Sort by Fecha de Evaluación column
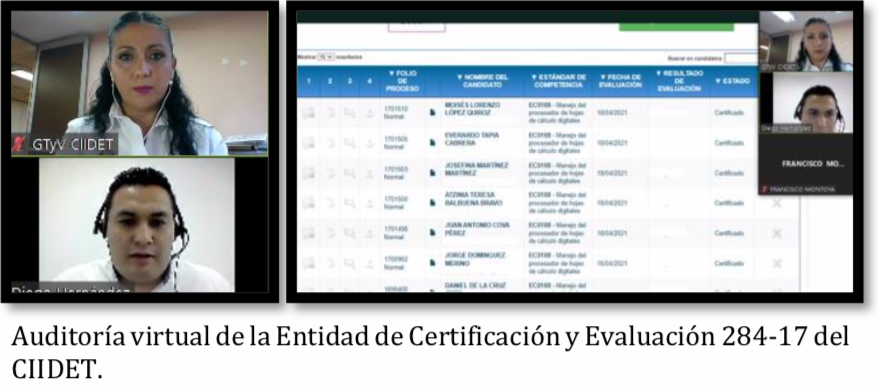 (x=620, y=81)
